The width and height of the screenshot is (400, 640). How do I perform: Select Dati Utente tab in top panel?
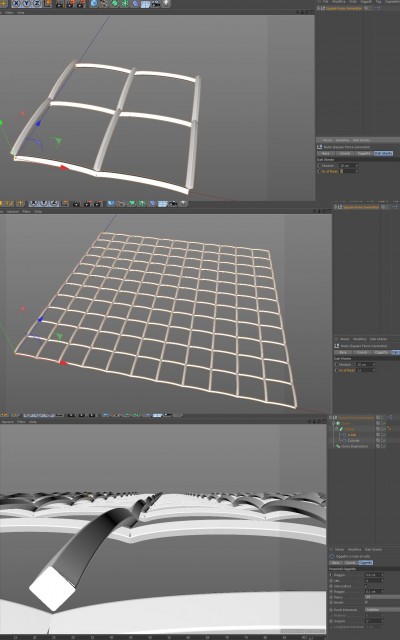coord(383,153)
